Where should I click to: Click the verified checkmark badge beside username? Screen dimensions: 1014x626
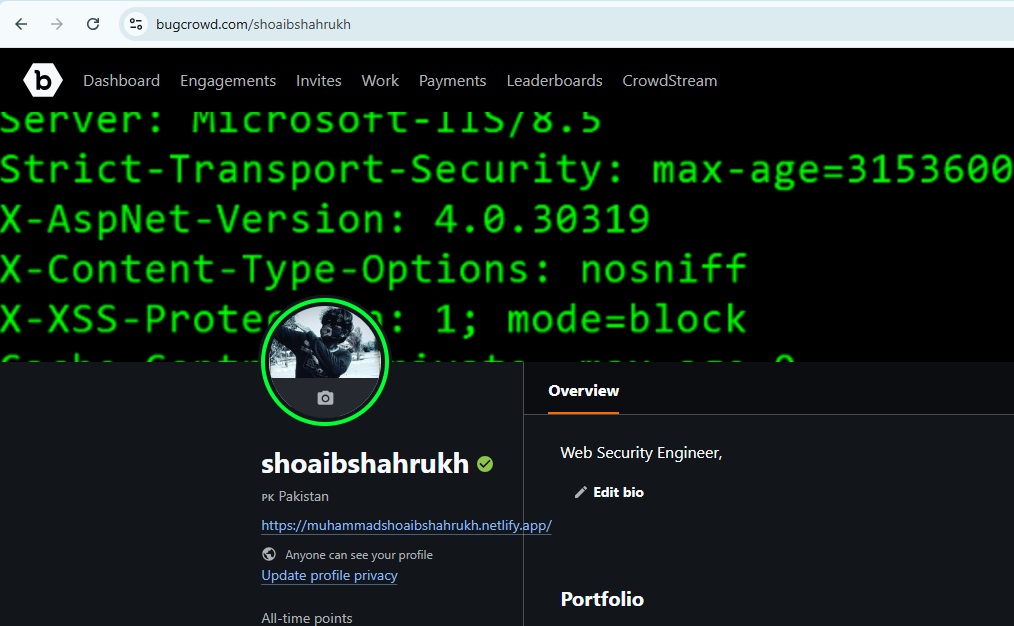pyautogui.click(x=485, y=464)
